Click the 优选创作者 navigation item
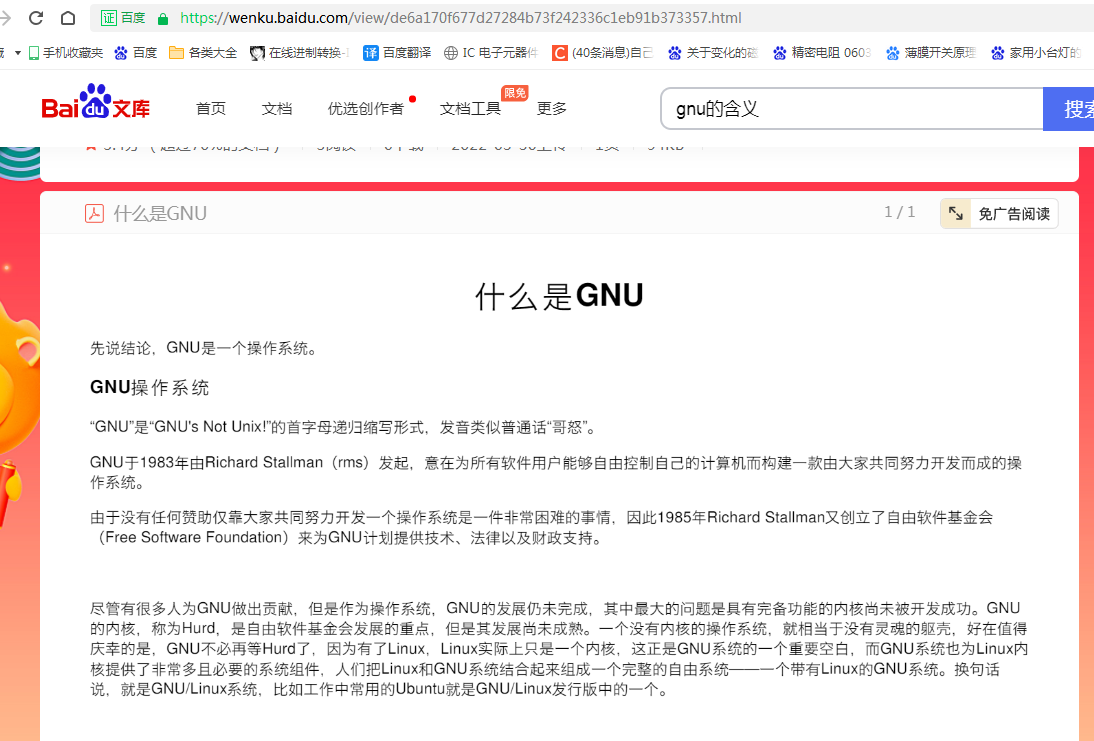1094x741 pixels. (x=366, y=108)
